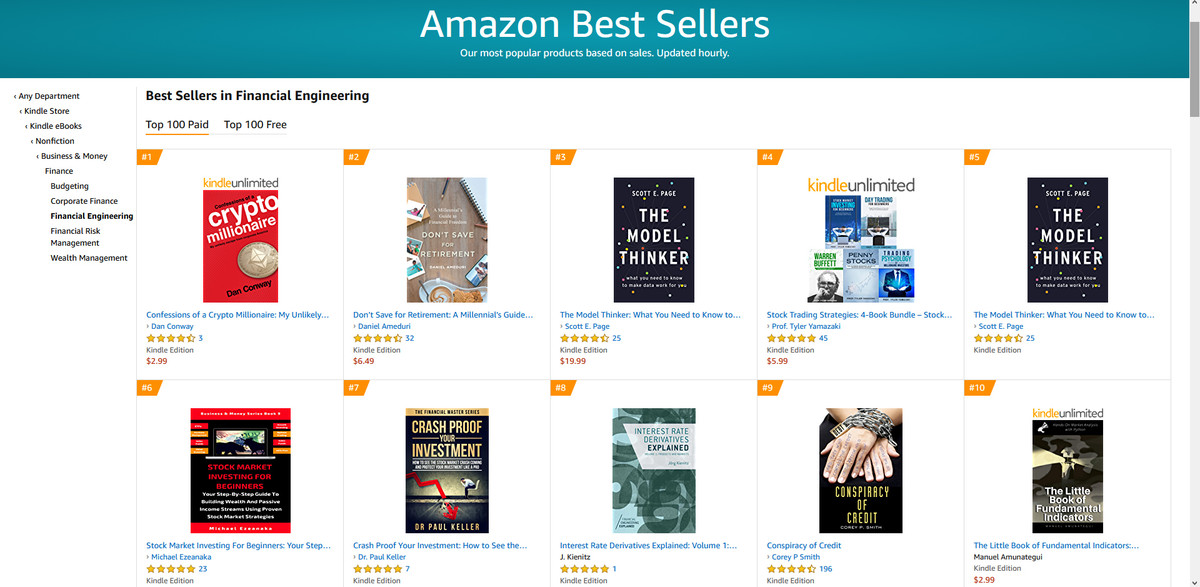Viewport: 1200px width, 587px height.
Task: Open the Conspiracy of Credit cover image
Action: coord(860,470)
